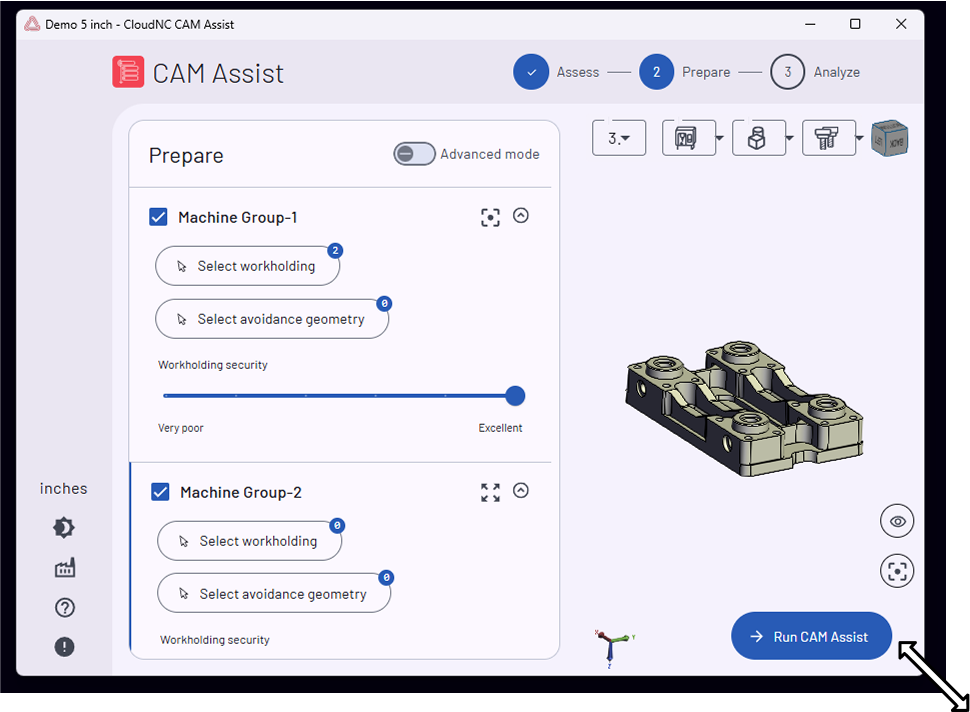Image resolution: width=970 pixels, height=712 pixels.
Task: Open dropdown arrow next to stock icon
Action: (789, 138)
